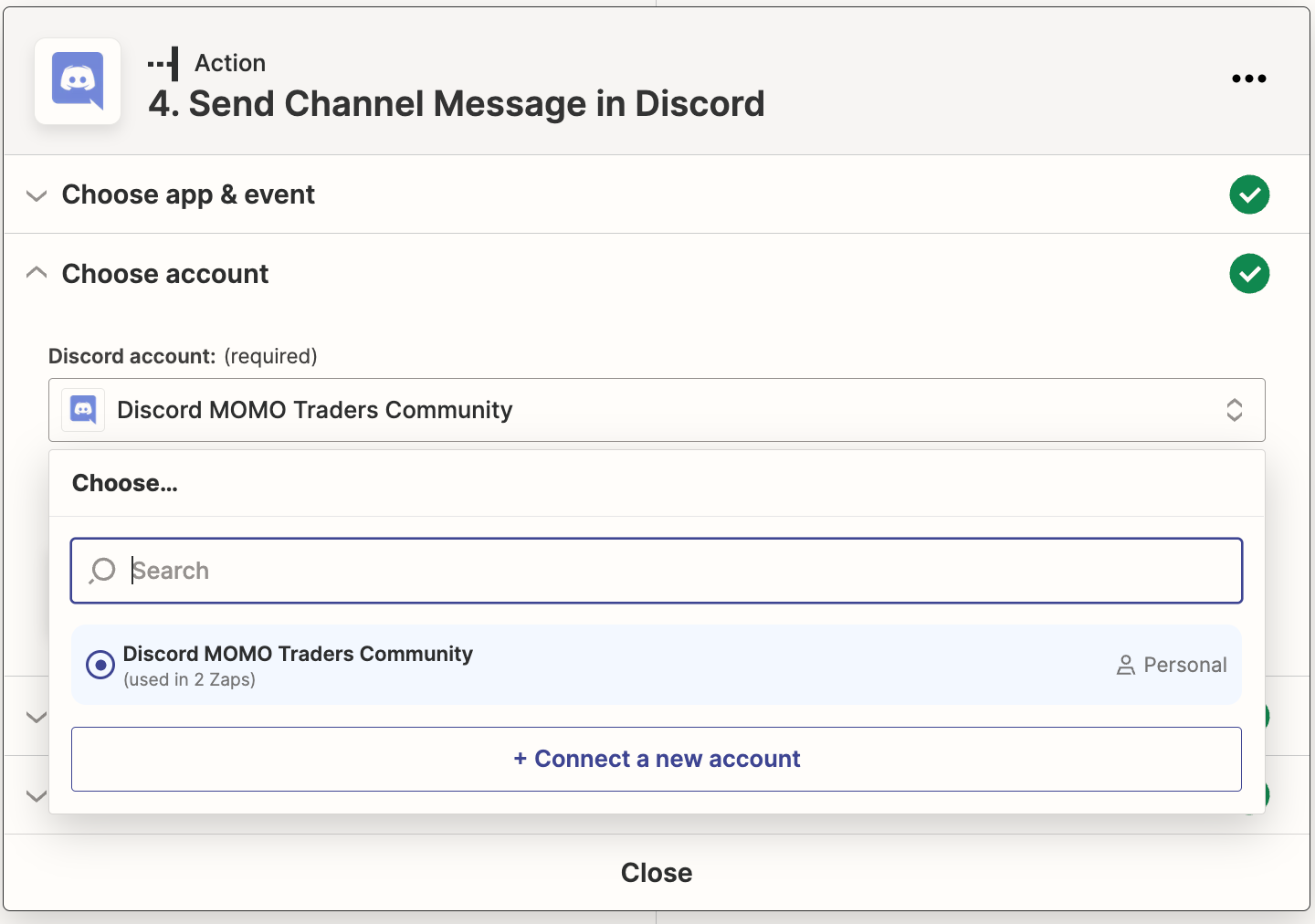This screenshot has height=924, width=1315.
Task: Click the magnifier icon in the Search box
Action: click(x=102, y=571)
